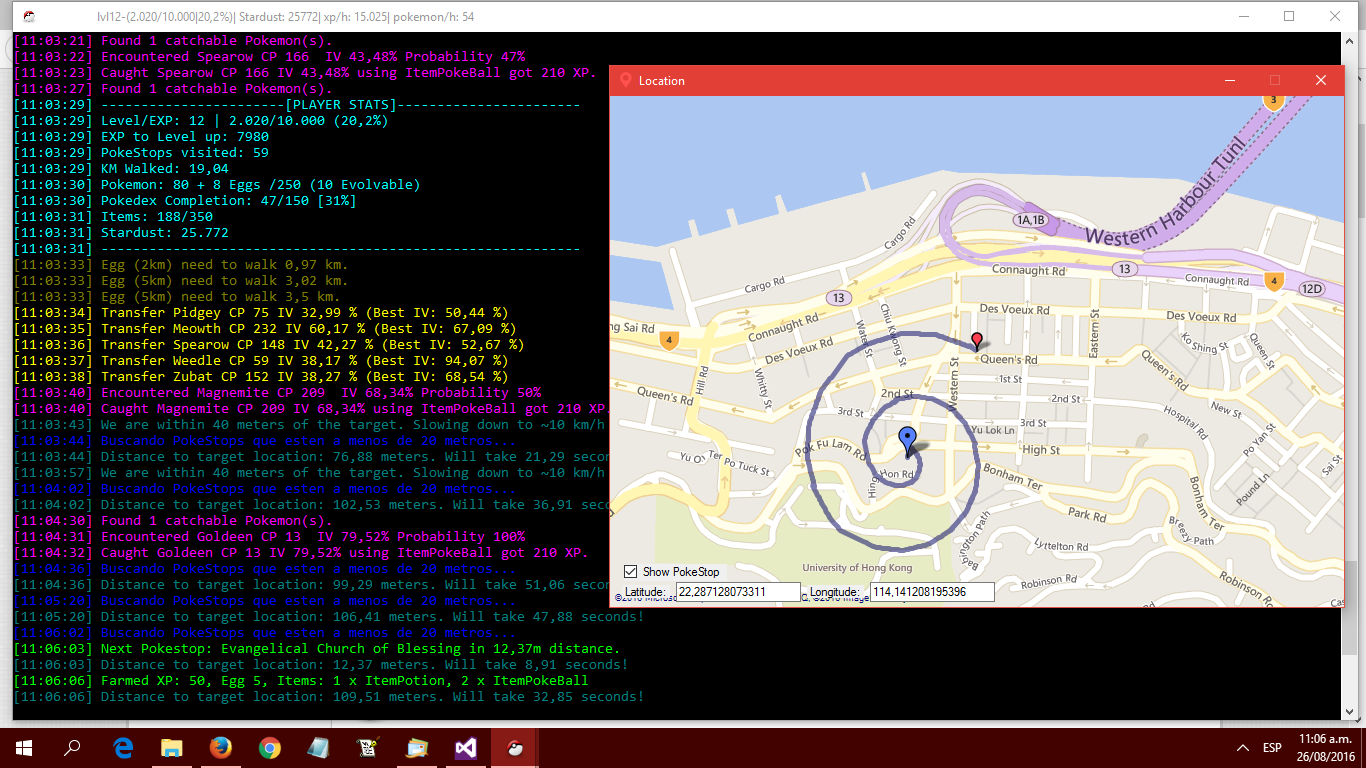This screenshot has height=768, width=1366.
Task: Click the console title text showing lvl12 and Stardust
Action: [x=286, y=17]
